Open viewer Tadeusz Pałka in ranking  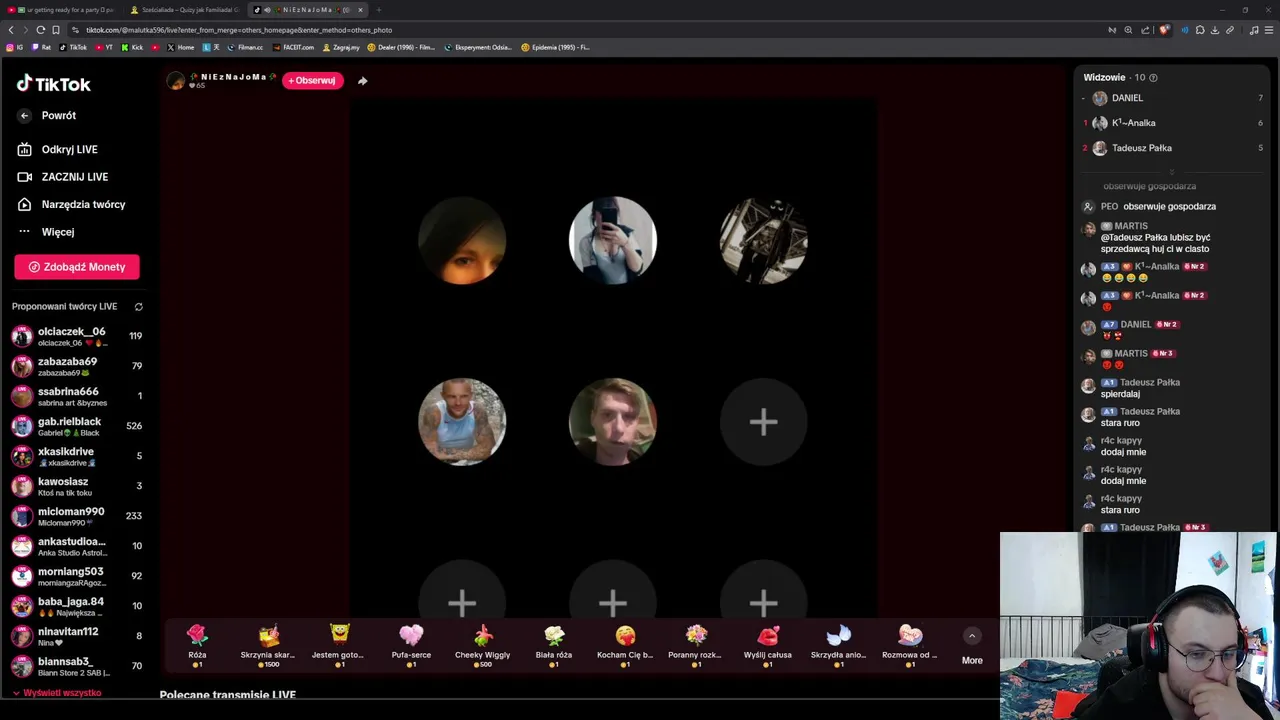tap(1172, 148)
